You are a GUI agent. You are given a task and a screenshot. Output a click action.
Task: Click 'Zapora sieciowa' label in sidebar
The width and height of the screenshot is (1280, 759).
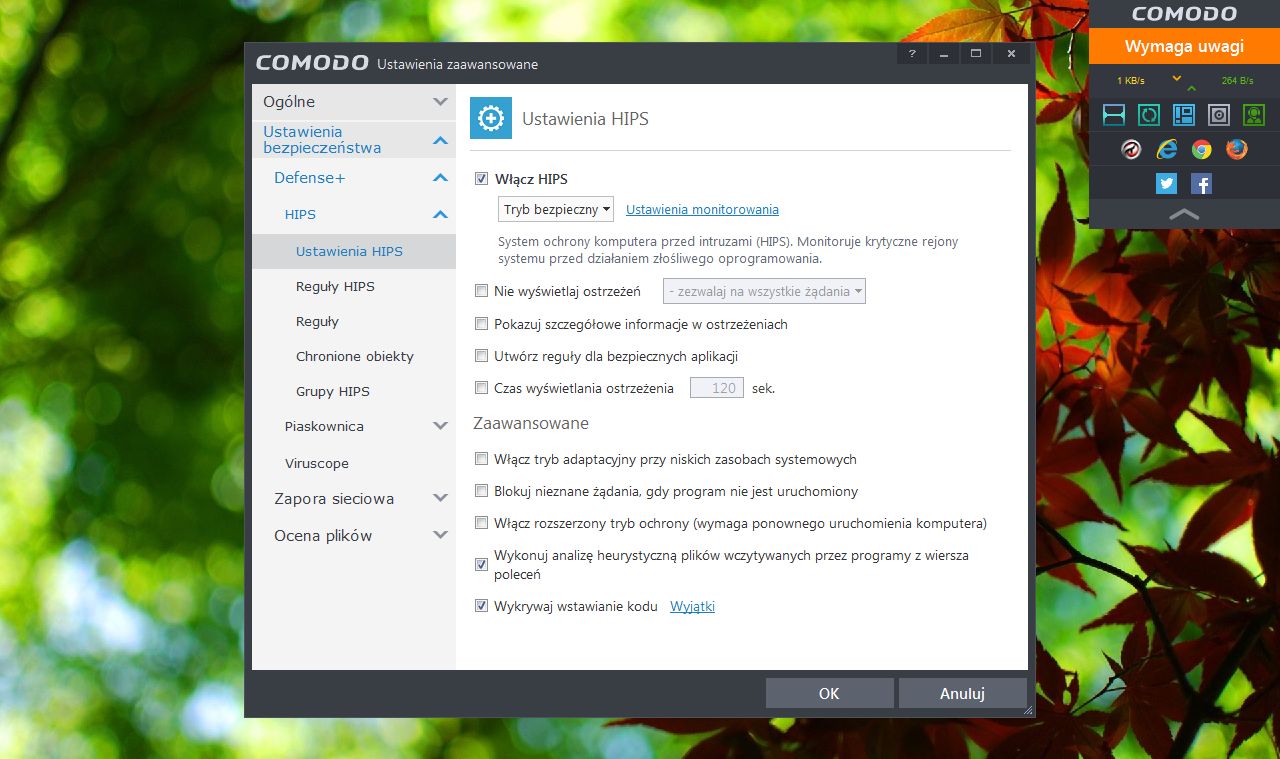click(334, 498)
